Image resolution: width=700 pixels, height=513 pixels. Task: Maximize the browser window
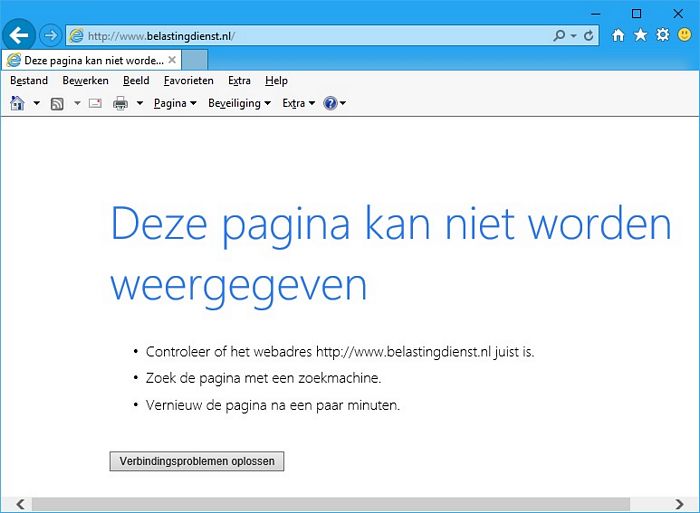point(637,14)
